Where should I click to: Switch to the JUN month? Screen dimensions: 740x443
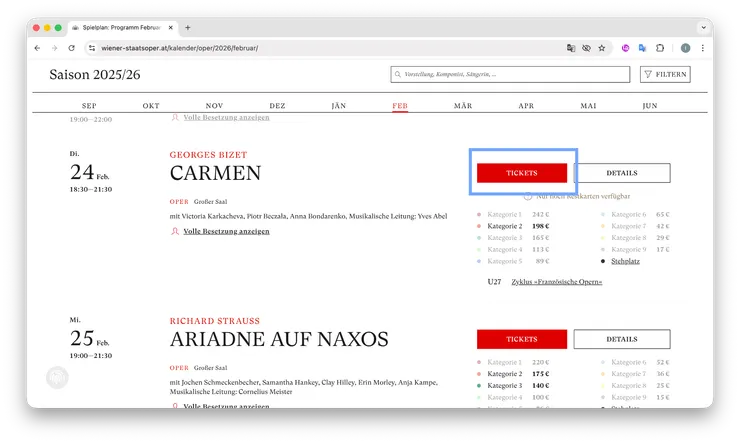(x=650, y=106)
